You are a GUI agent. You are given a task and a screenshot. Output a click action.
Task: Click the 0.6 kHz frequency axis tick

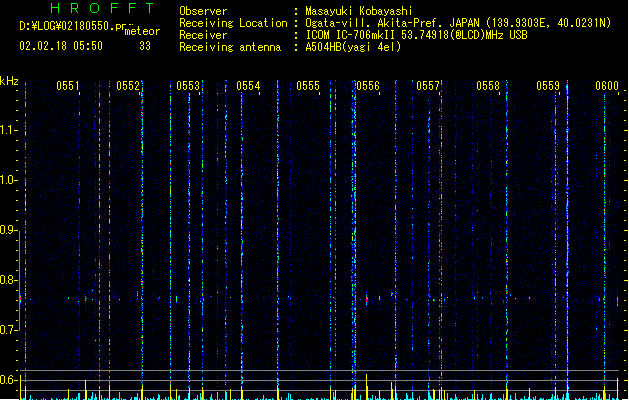click(x=9, y=380)
